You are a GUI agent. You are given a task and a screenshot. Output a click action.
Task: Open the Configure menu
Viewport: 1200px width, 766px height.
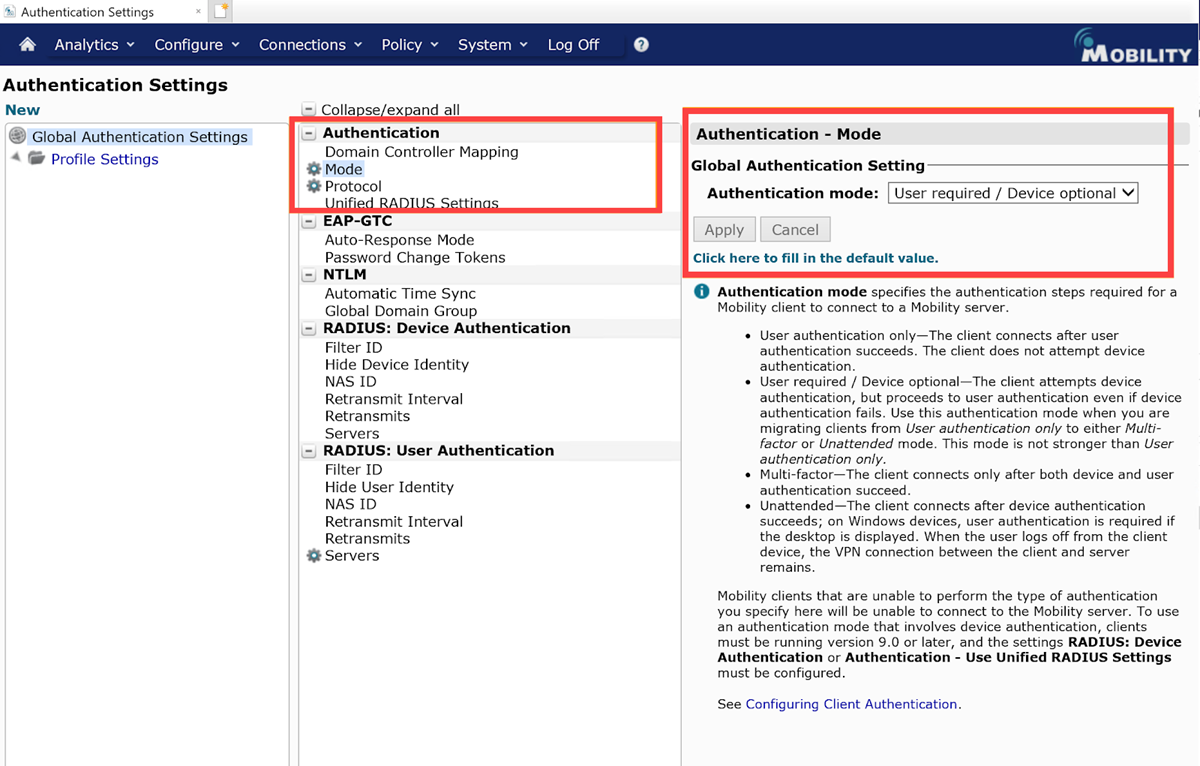(197, 45)
